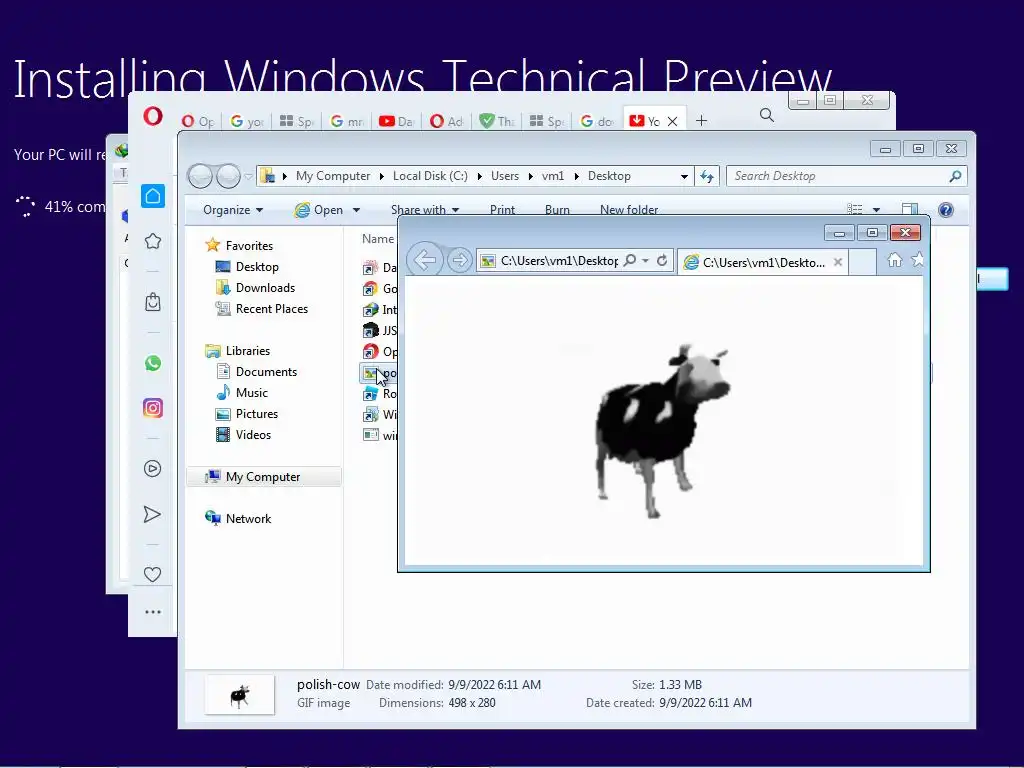The image size is (1024, 768).
Task: Open Instagram in Opera sidebar
Action: [153, 408]
